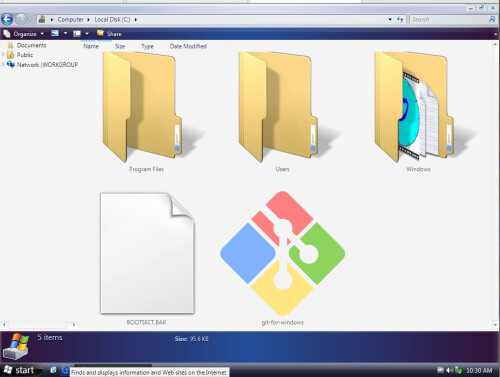The image size is (500, 377).
Task: Open the address bar history dropdown
Action: pos(390,20)
